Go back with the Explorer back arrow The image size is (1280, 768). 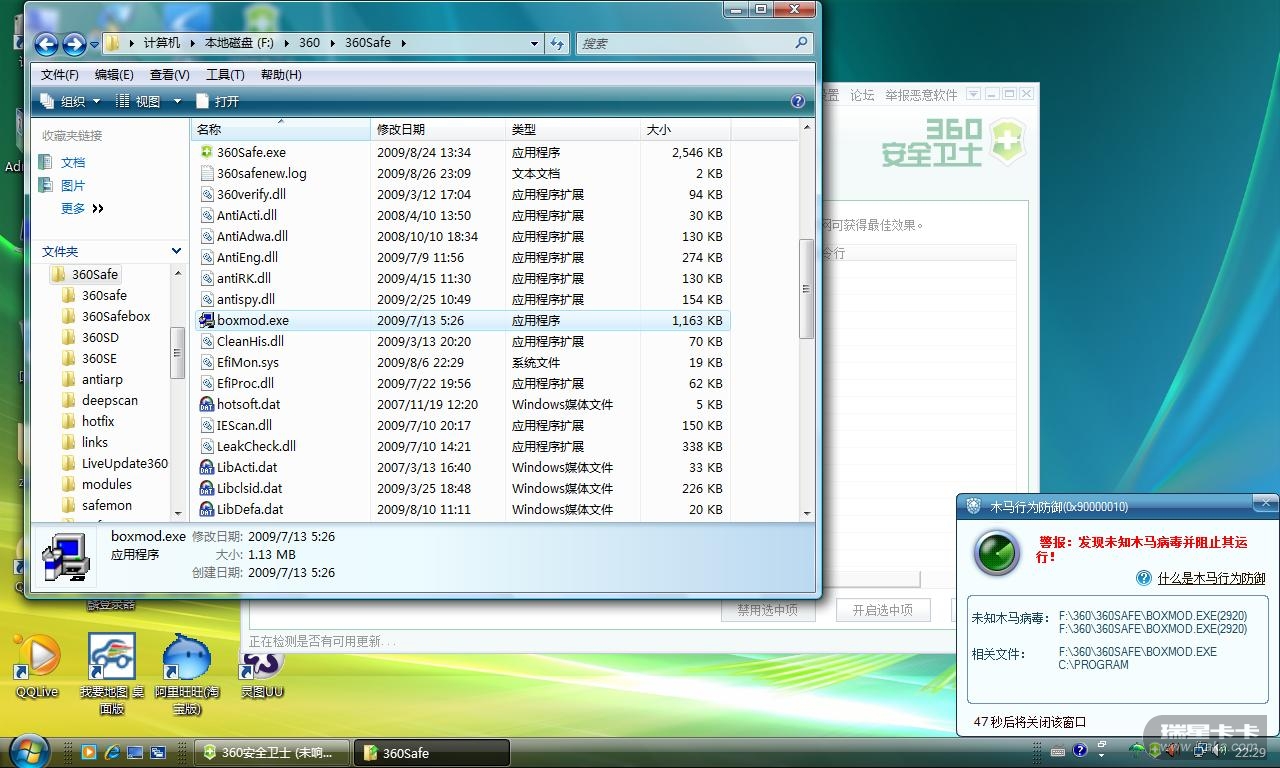point(46,44)
